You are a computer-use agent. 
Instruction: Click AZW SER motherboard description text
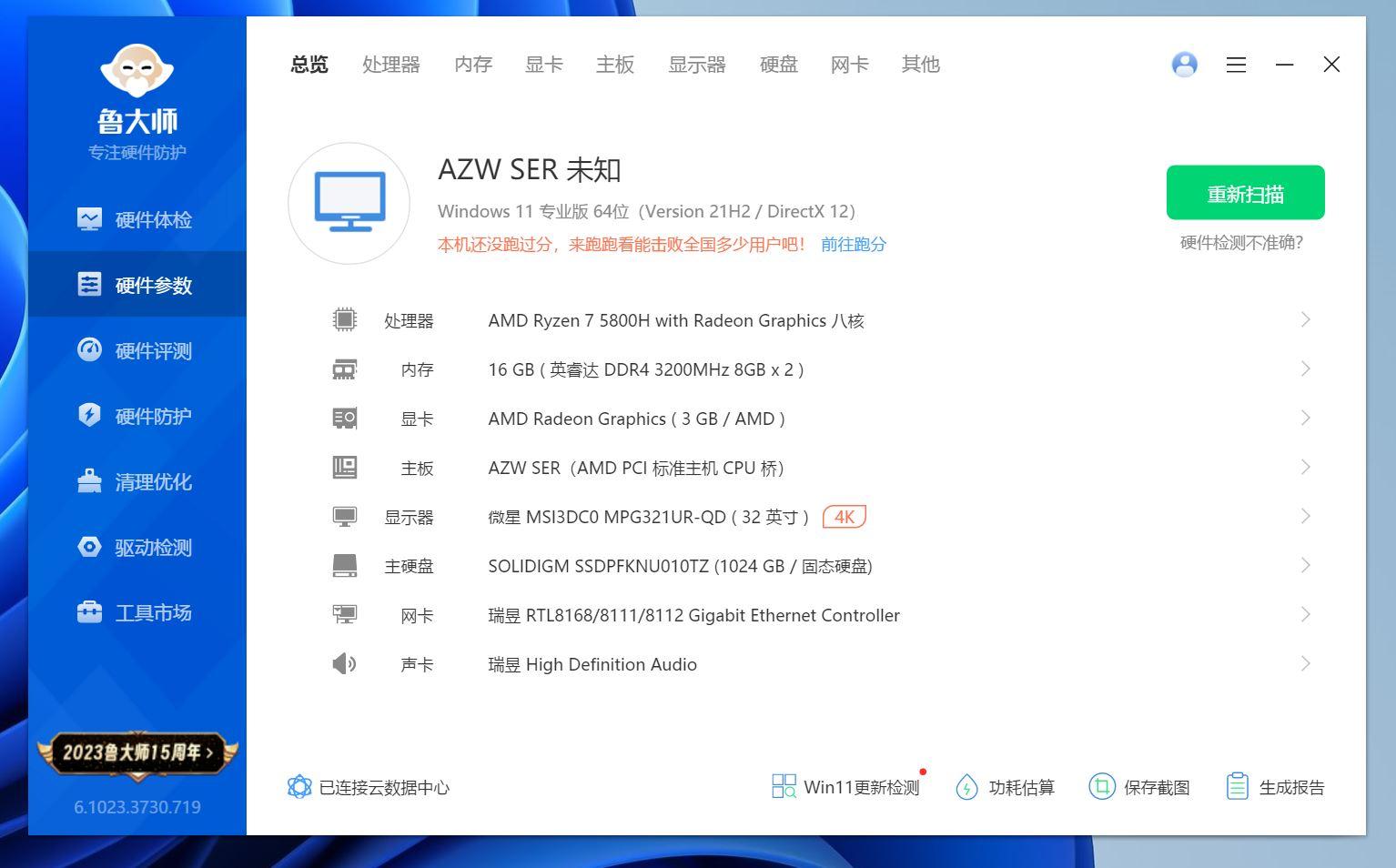pos(636,468)
